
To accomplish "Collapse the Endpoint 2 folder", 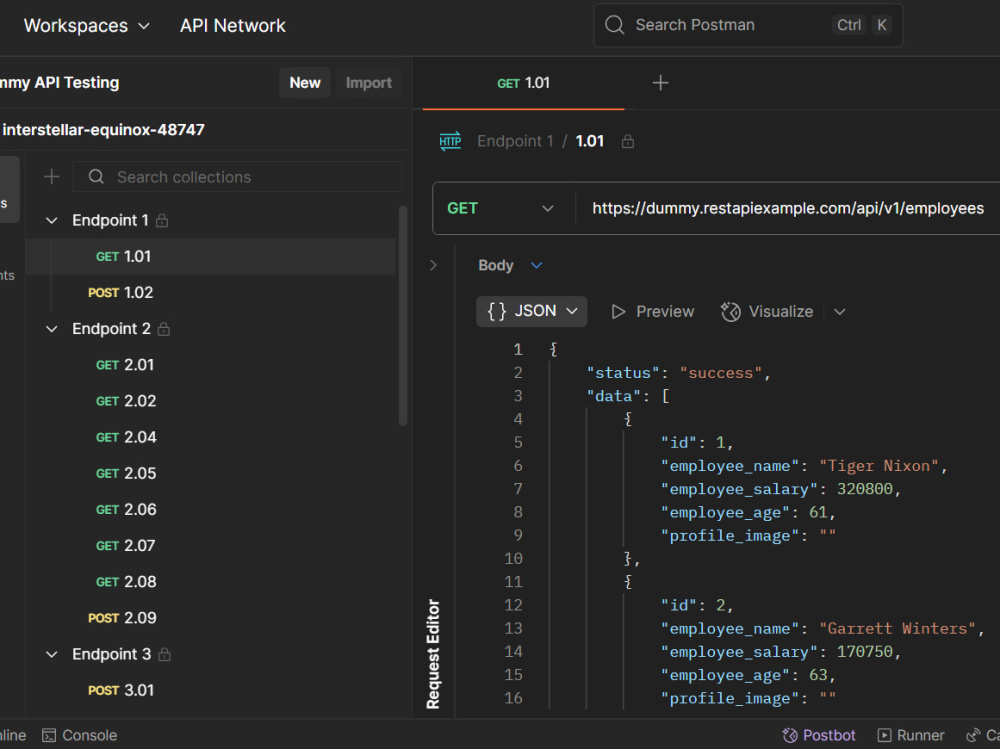I will (x=52, y=329).
